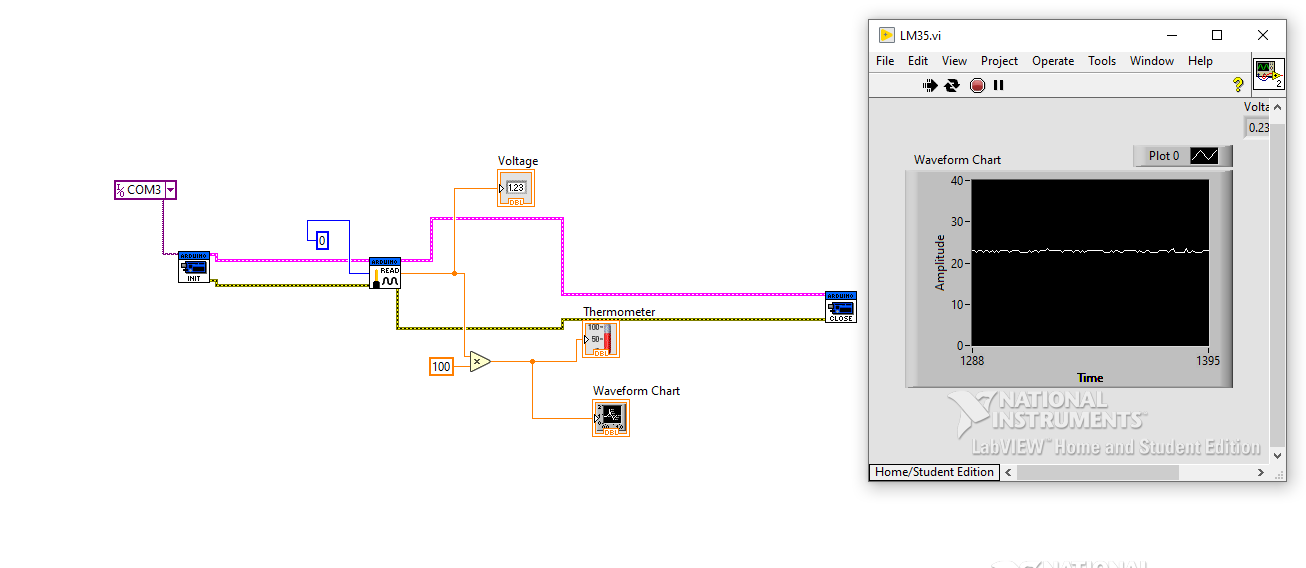Screen dimensions: 1306x568
Task: Click the horizontal scrollbar right arrow
Action: pyautogui.click(x=1260, y=472)
